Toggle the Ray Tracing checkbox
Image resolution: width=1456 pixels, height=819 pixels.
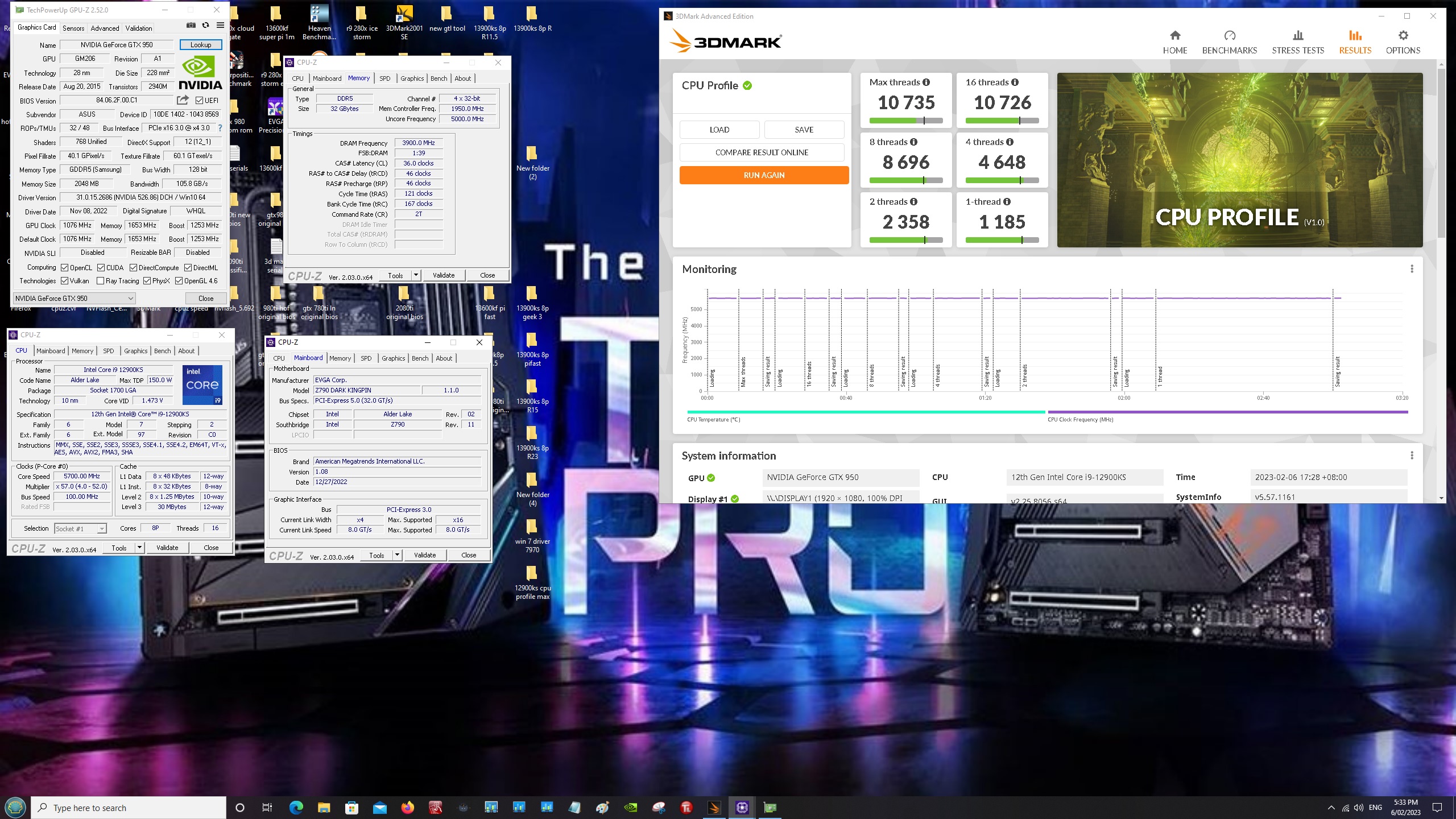(100, 281)
